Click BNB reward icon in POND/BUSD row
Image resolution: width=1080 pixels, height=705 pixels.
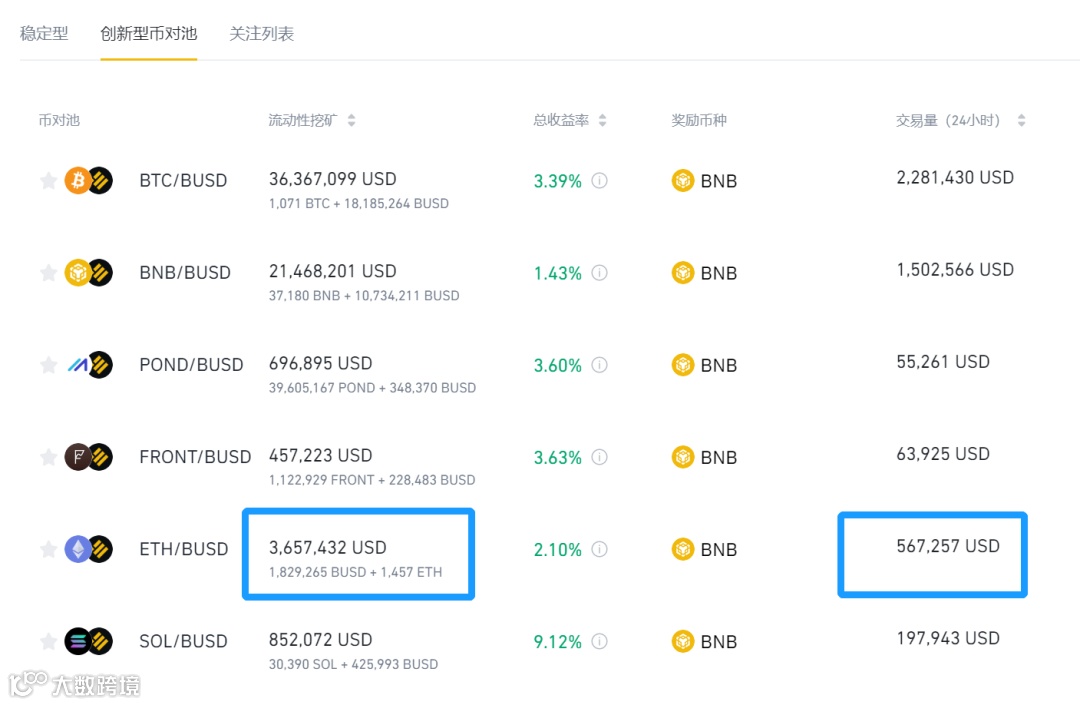683,365
